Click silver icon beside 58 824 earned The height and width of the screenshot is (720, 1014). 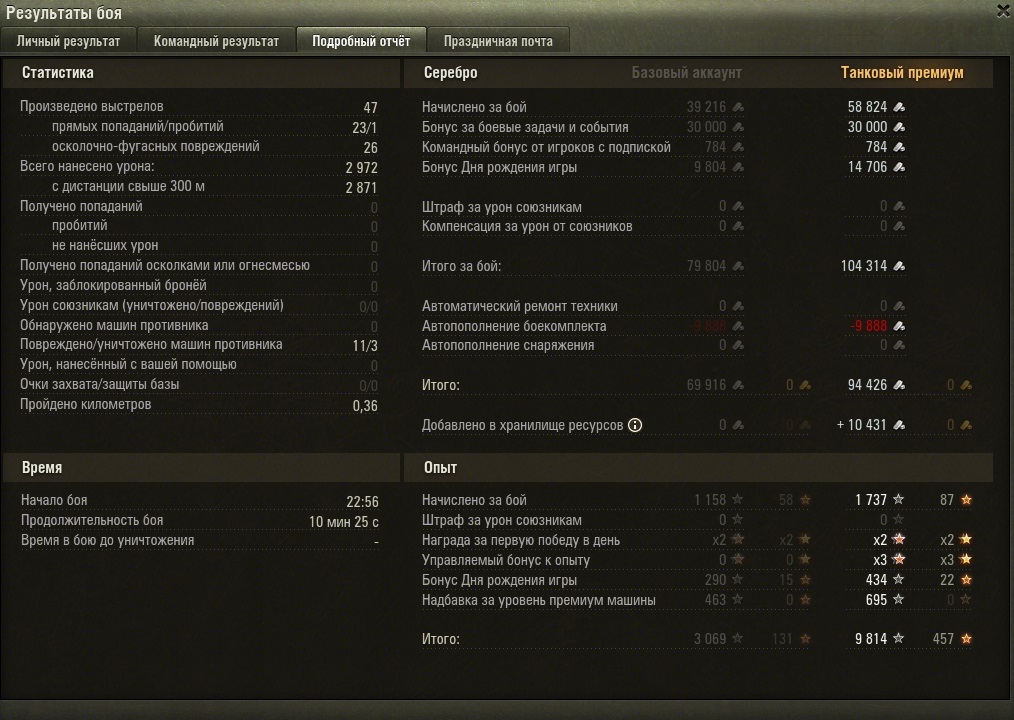point(899,107)
